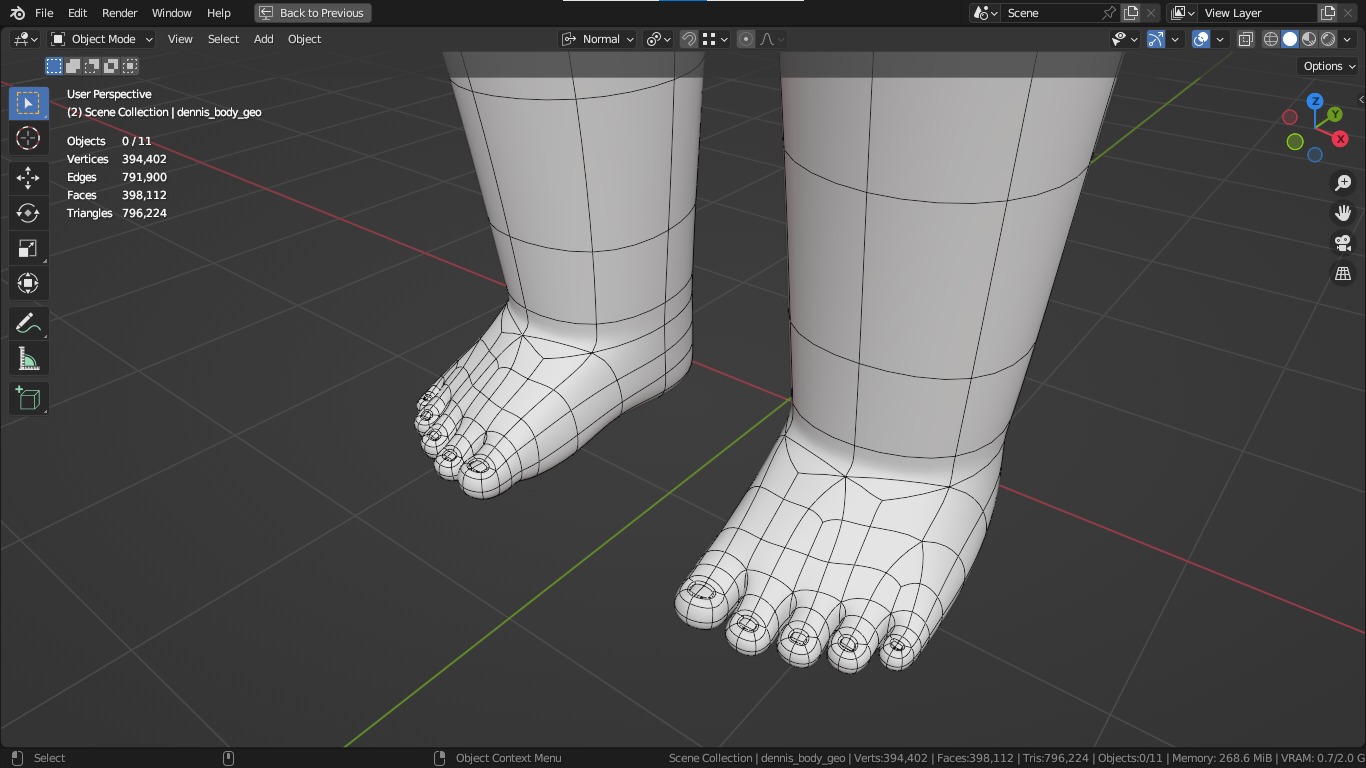
Task: Open the viewport Select menu
Action: pyautogui.click(x=223, y=39)
